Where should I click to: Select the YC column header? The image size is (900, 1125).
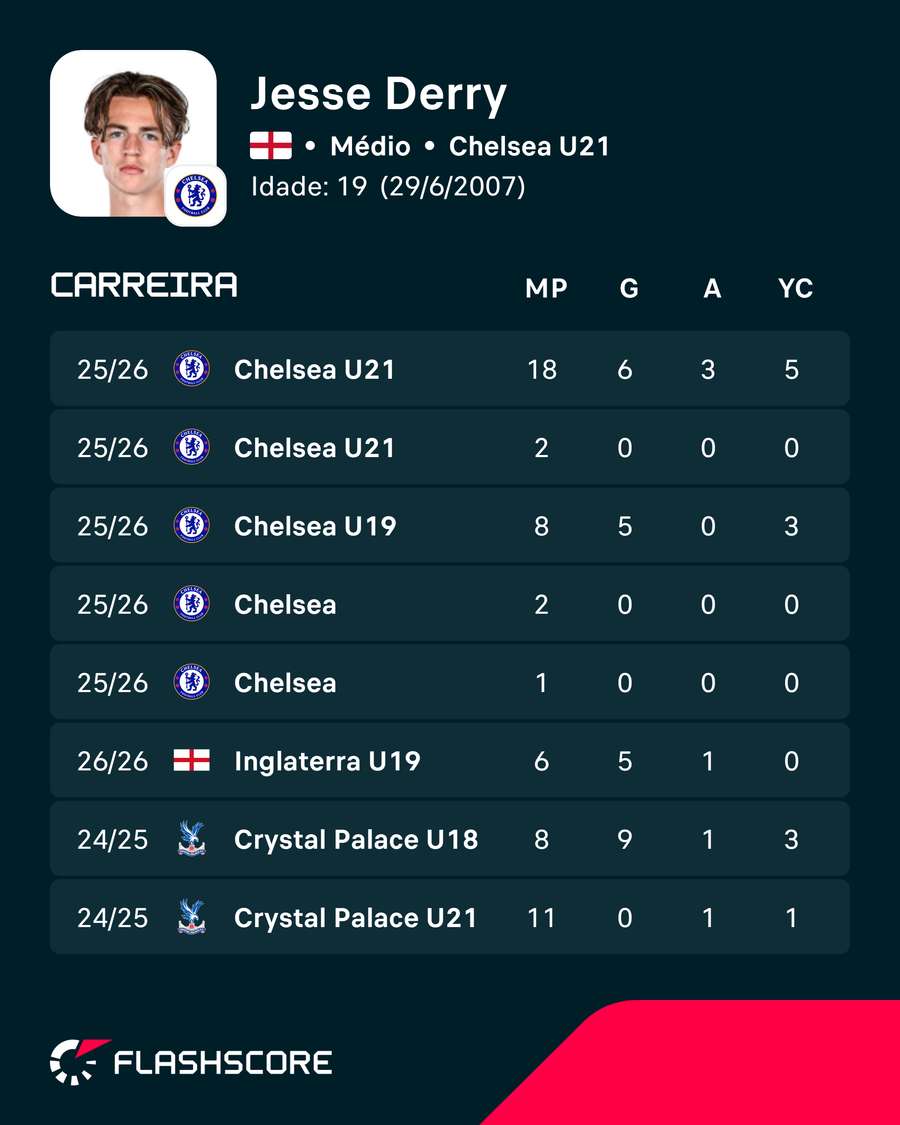click(795, 288)
